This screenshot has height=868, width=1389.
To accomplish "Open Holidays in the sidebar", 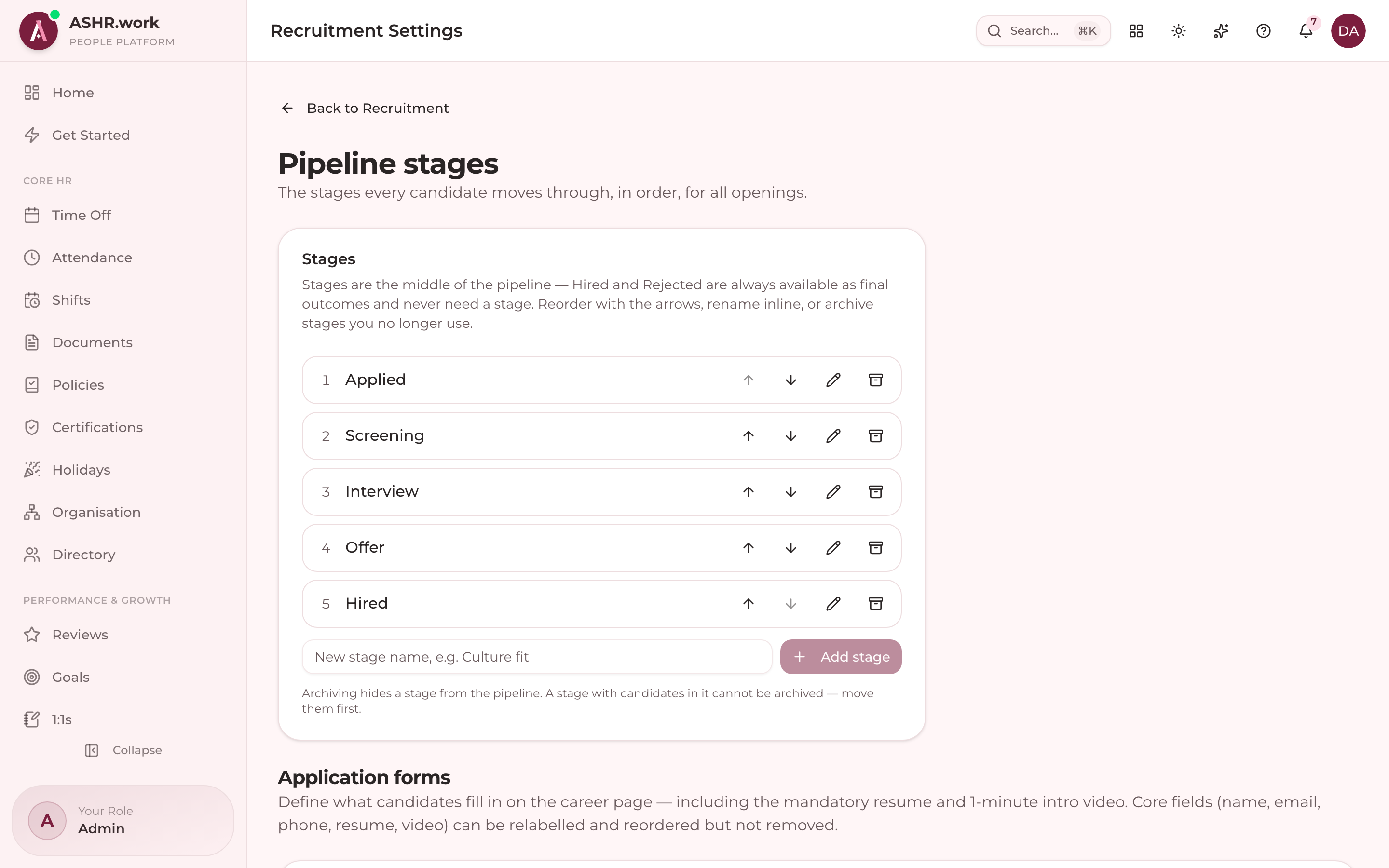I will point(123,470).
